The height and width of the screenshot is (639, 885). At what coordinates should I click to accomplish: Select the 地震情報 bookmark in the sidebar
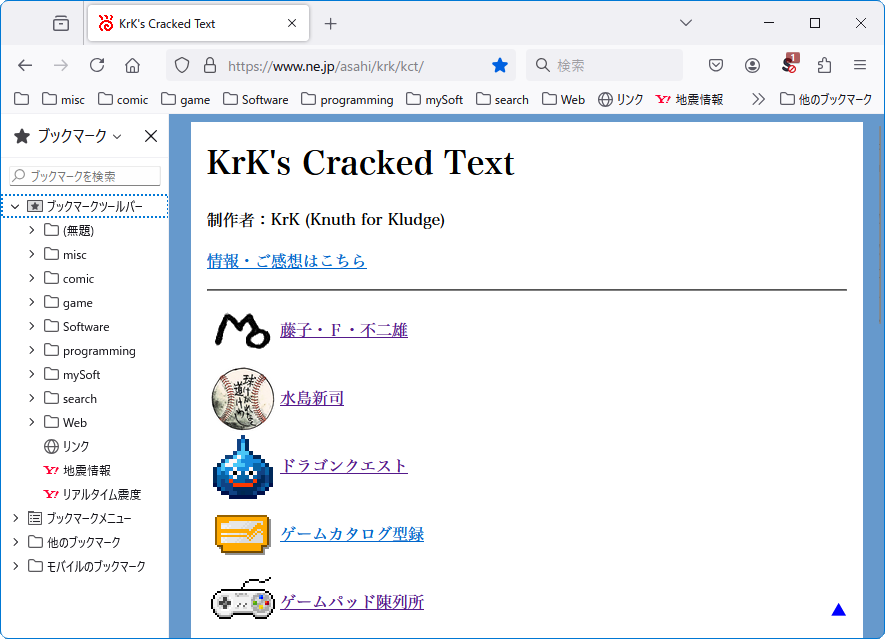tap(77, 470)
